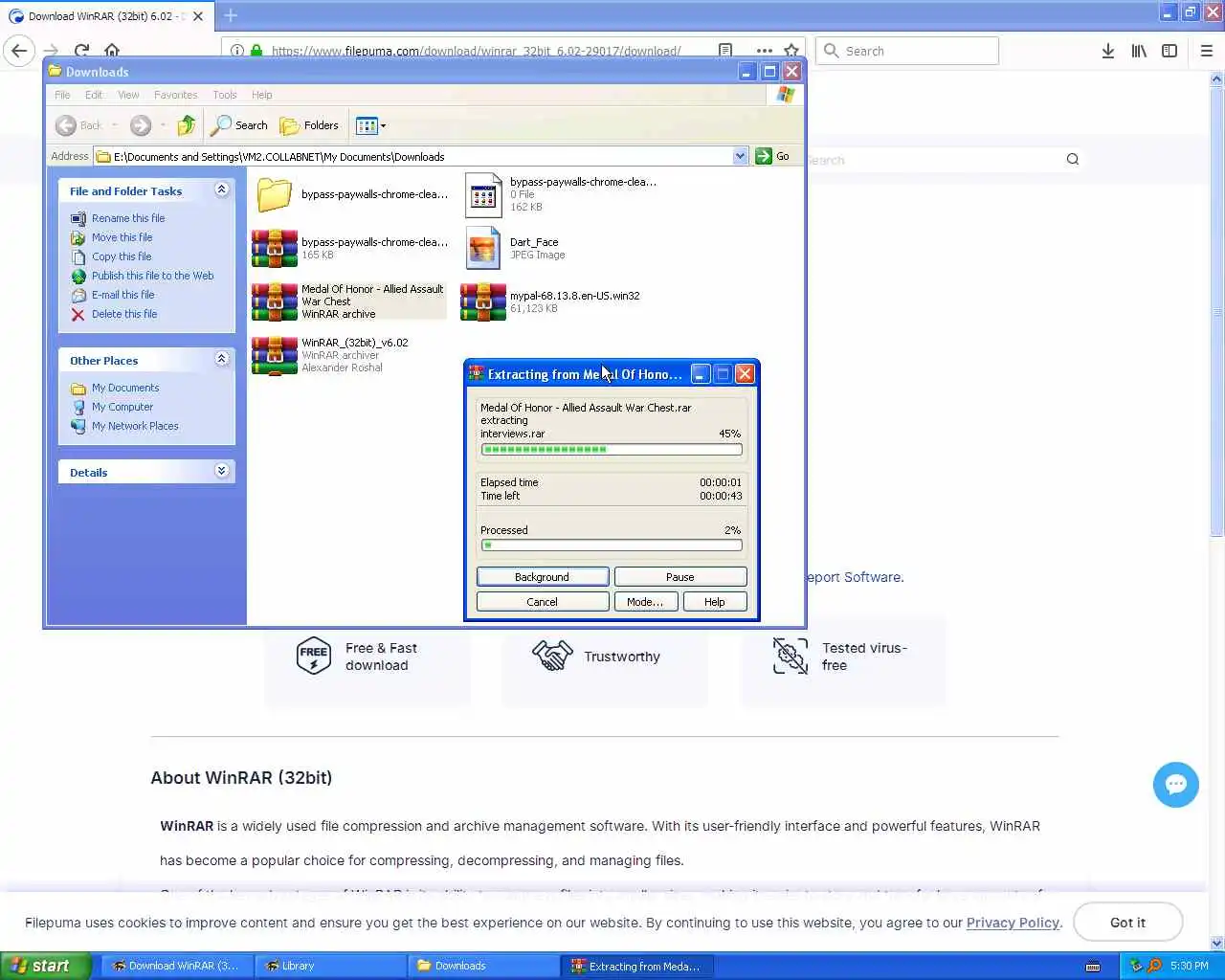Switch to Library taskbar button

(x=330, y=966)
